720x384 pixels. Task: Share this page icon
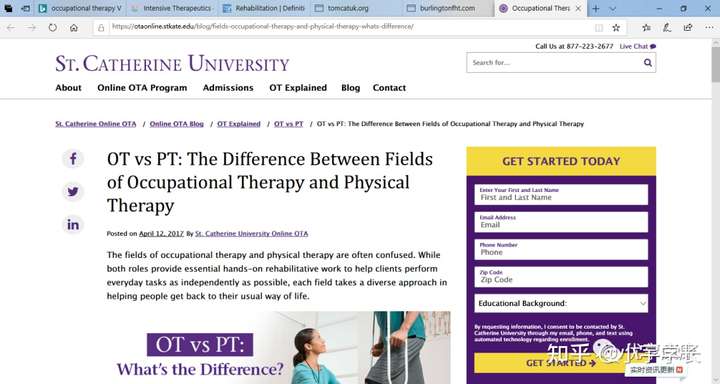click(x=688, y=28)
